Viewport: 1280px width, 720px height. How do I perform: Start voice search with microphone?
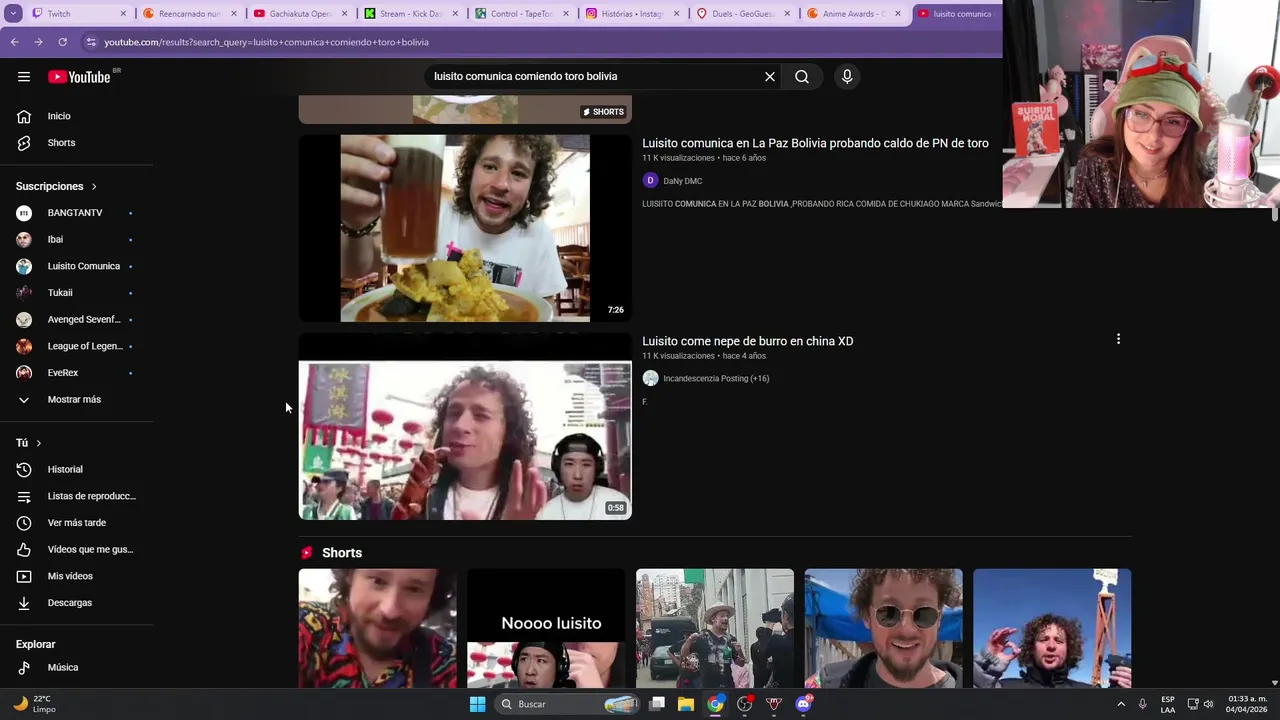[847, 77]
